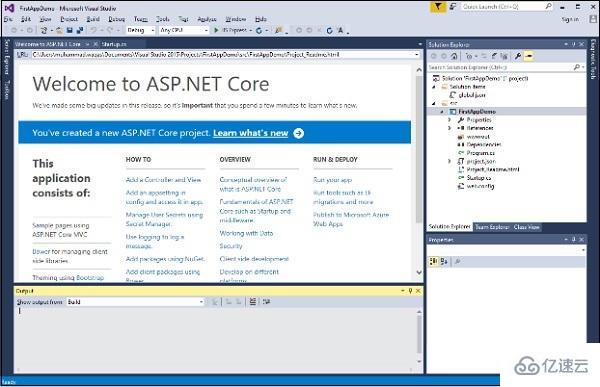Click circular arrow on Learn what's new banner
The height and width of the screenshot is (387, 600).
[298, 133]
